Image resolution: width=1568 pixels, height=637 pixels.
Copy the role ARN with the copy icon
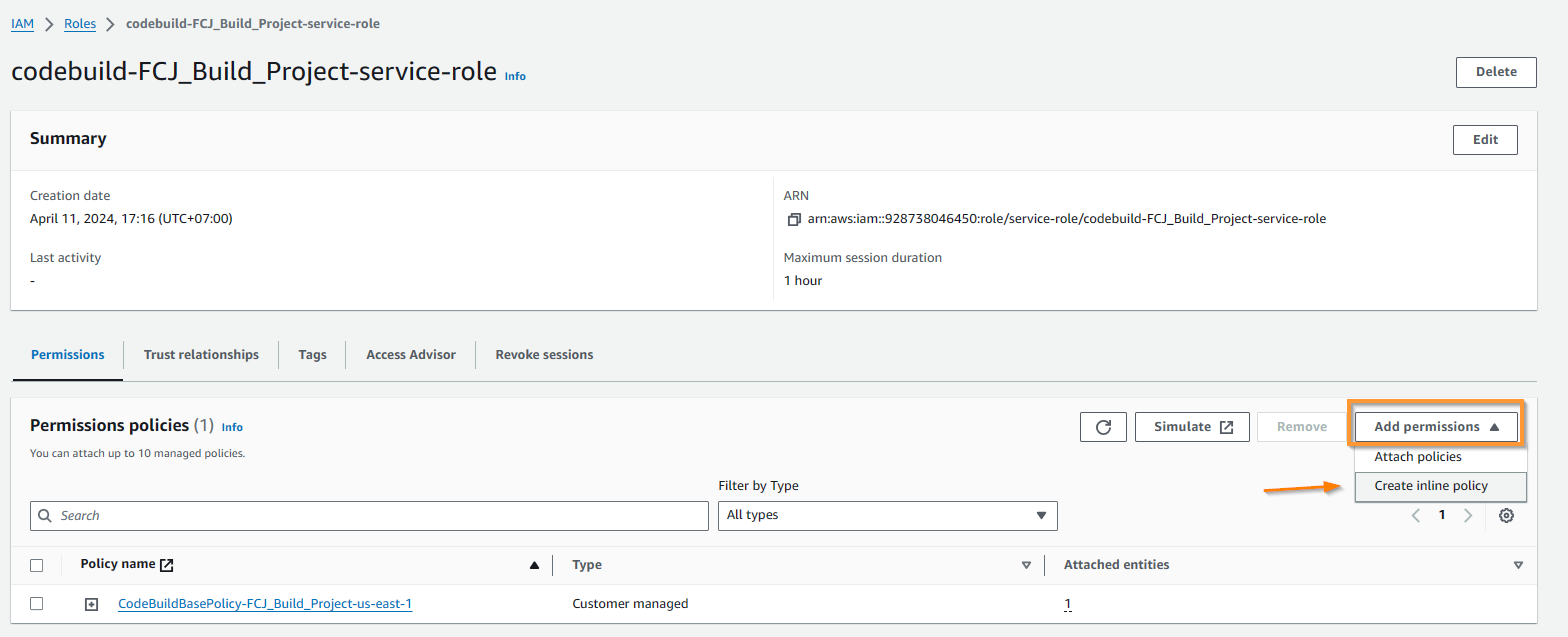coord(794,219)
